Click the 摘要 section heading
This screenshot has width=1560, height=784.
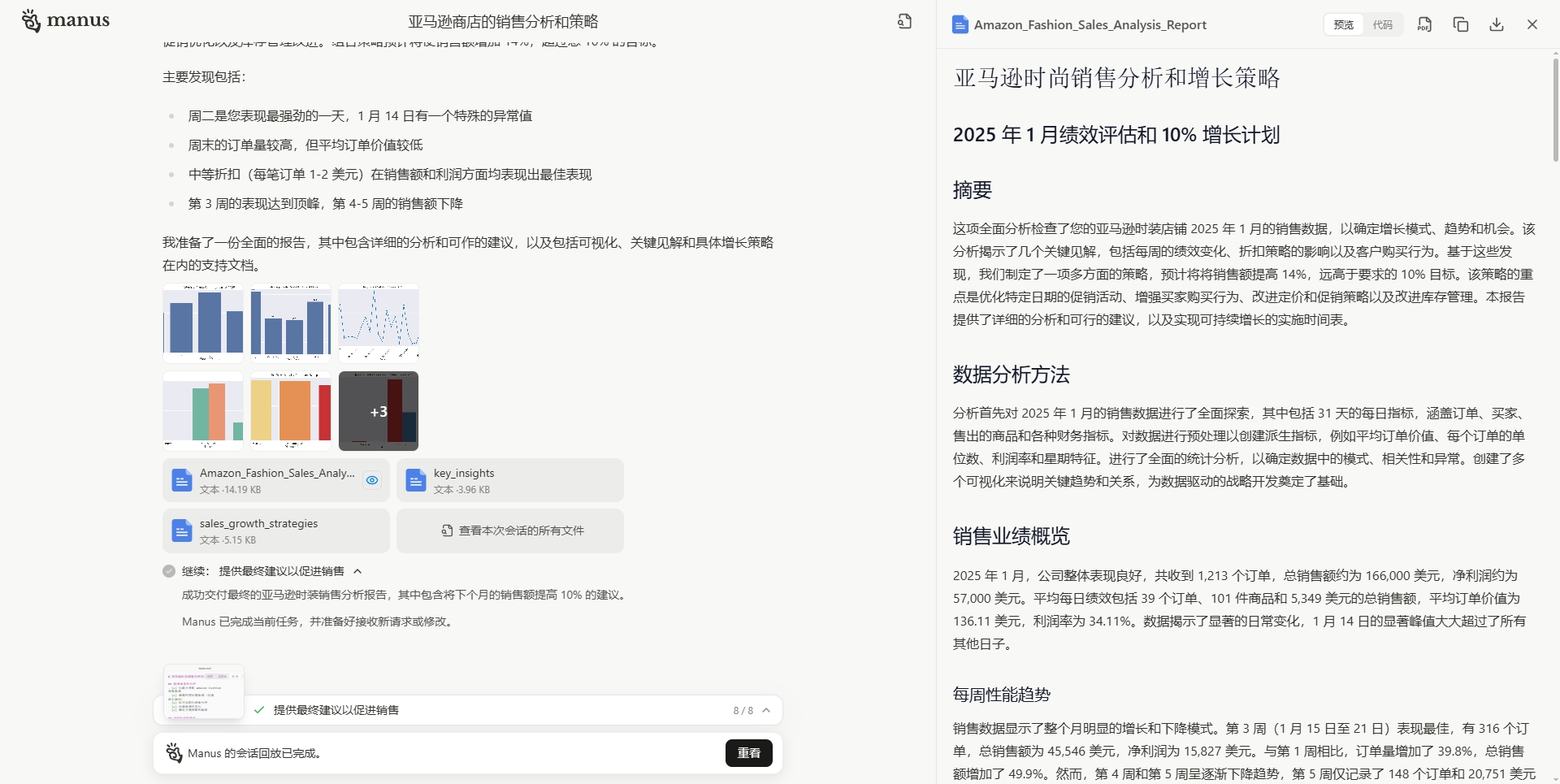pos(973,190)
